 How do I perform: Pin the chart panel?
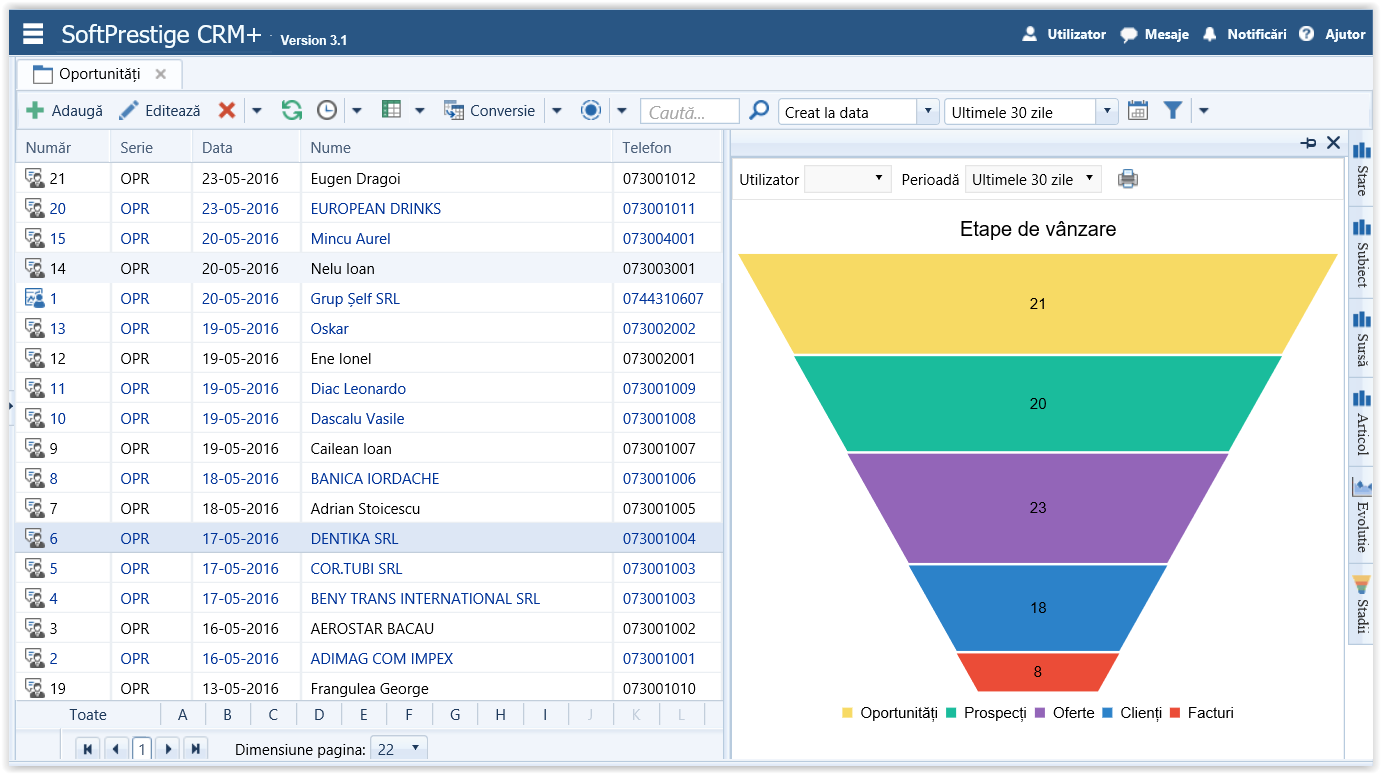click(1308, 143)
